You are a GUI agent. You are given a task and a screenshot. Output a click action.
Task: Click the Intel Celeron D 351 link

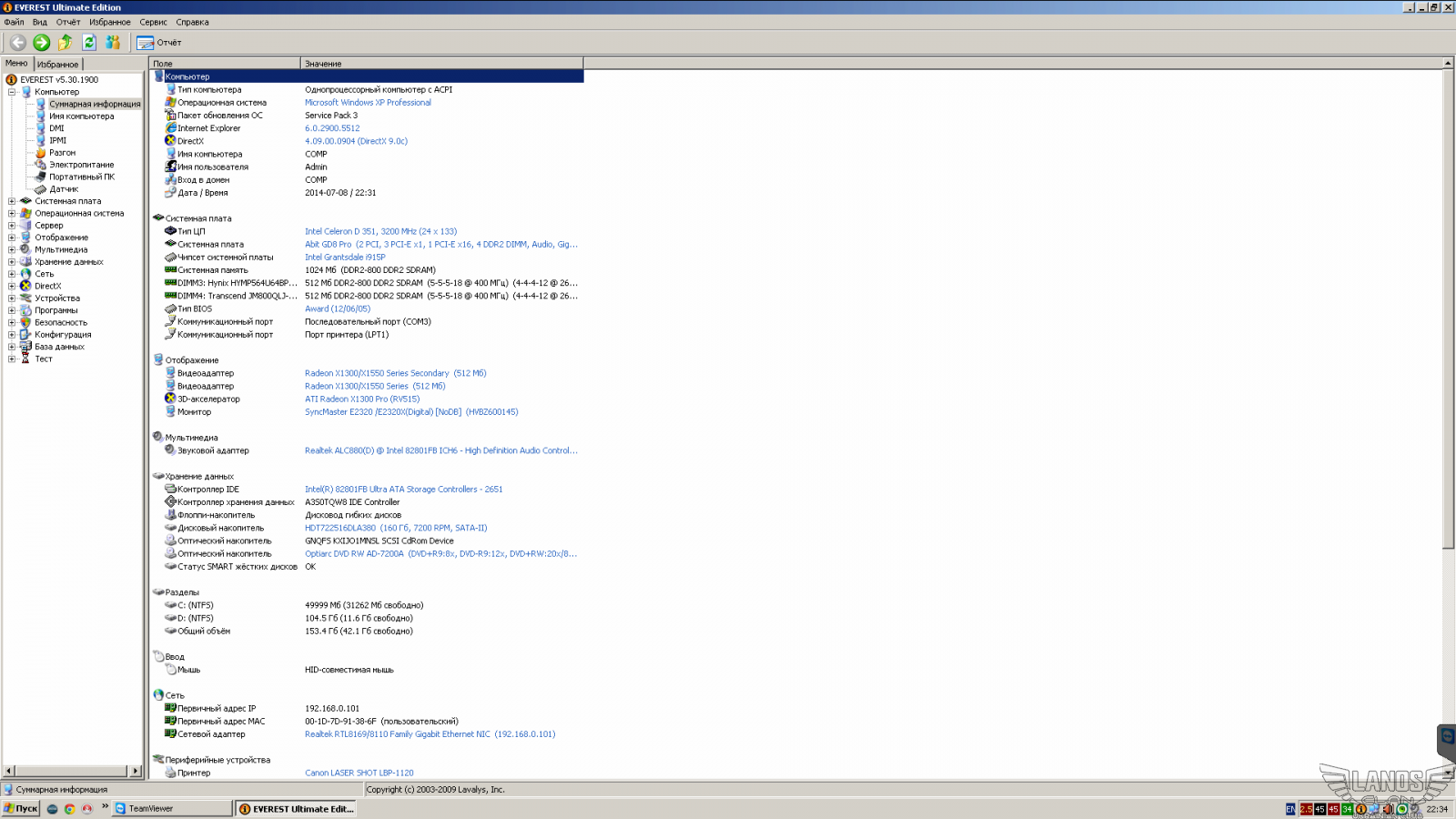coord(380,232)
